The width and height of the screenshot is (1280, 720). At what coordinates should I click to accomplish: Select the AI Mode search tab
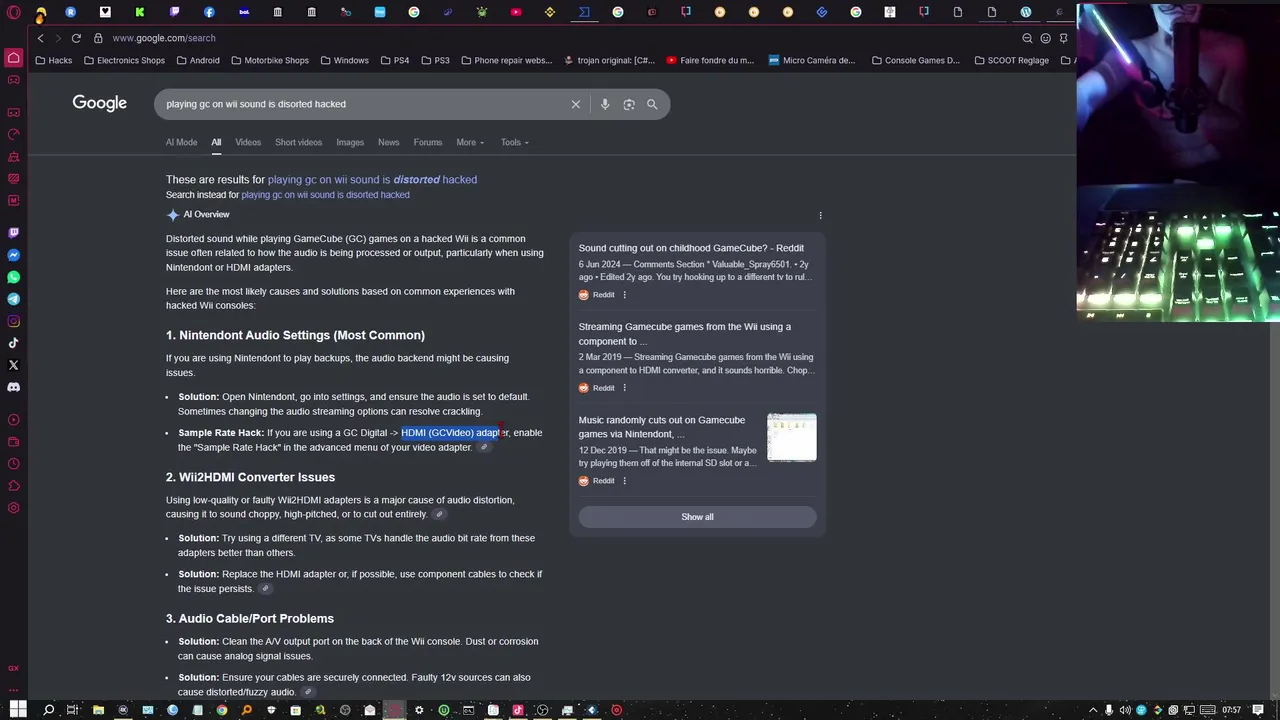181,142
